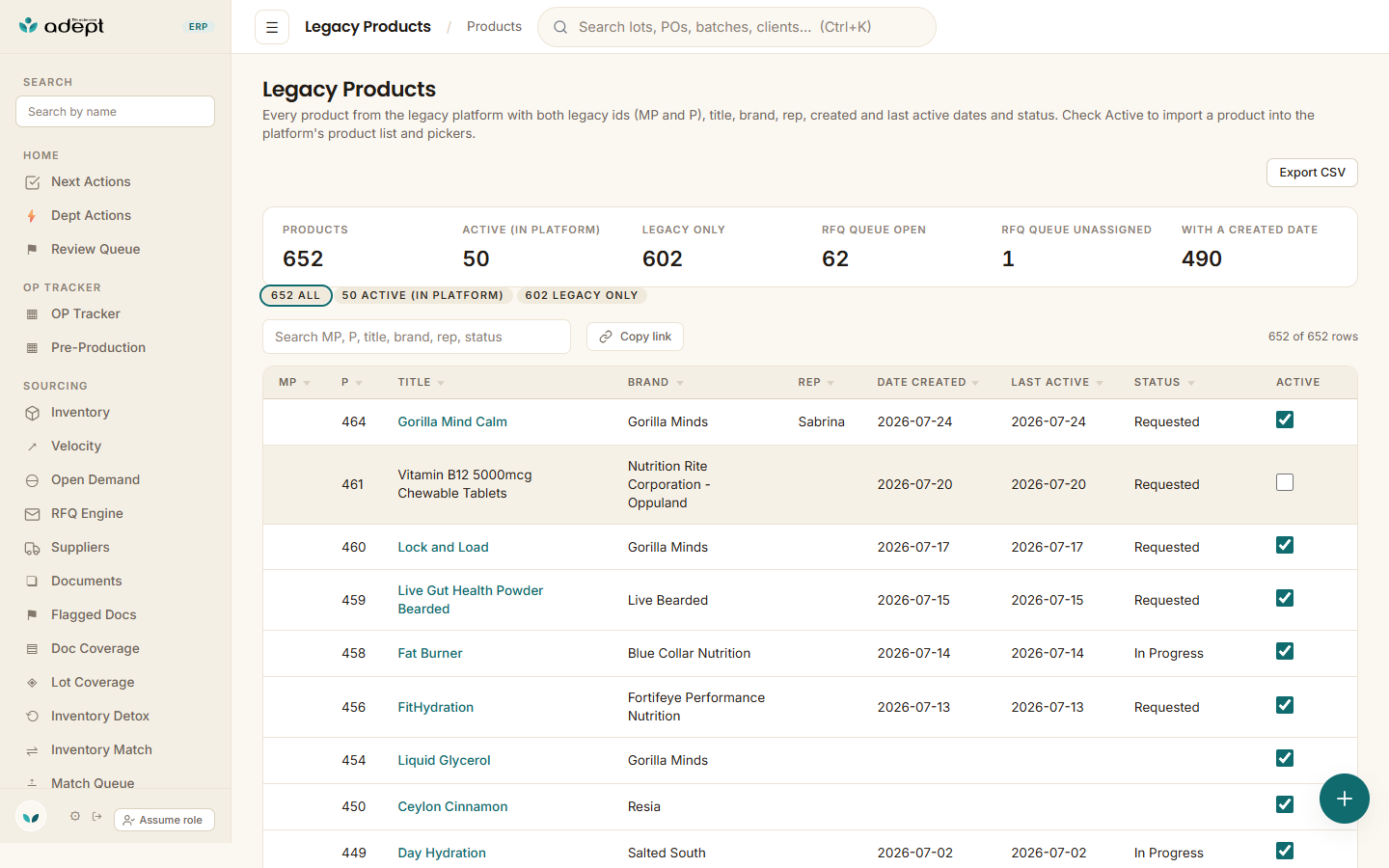Open the Gorilla Mind Calm product link
The width and height of the screenshot is (1389, 868).
coord(452,421)
